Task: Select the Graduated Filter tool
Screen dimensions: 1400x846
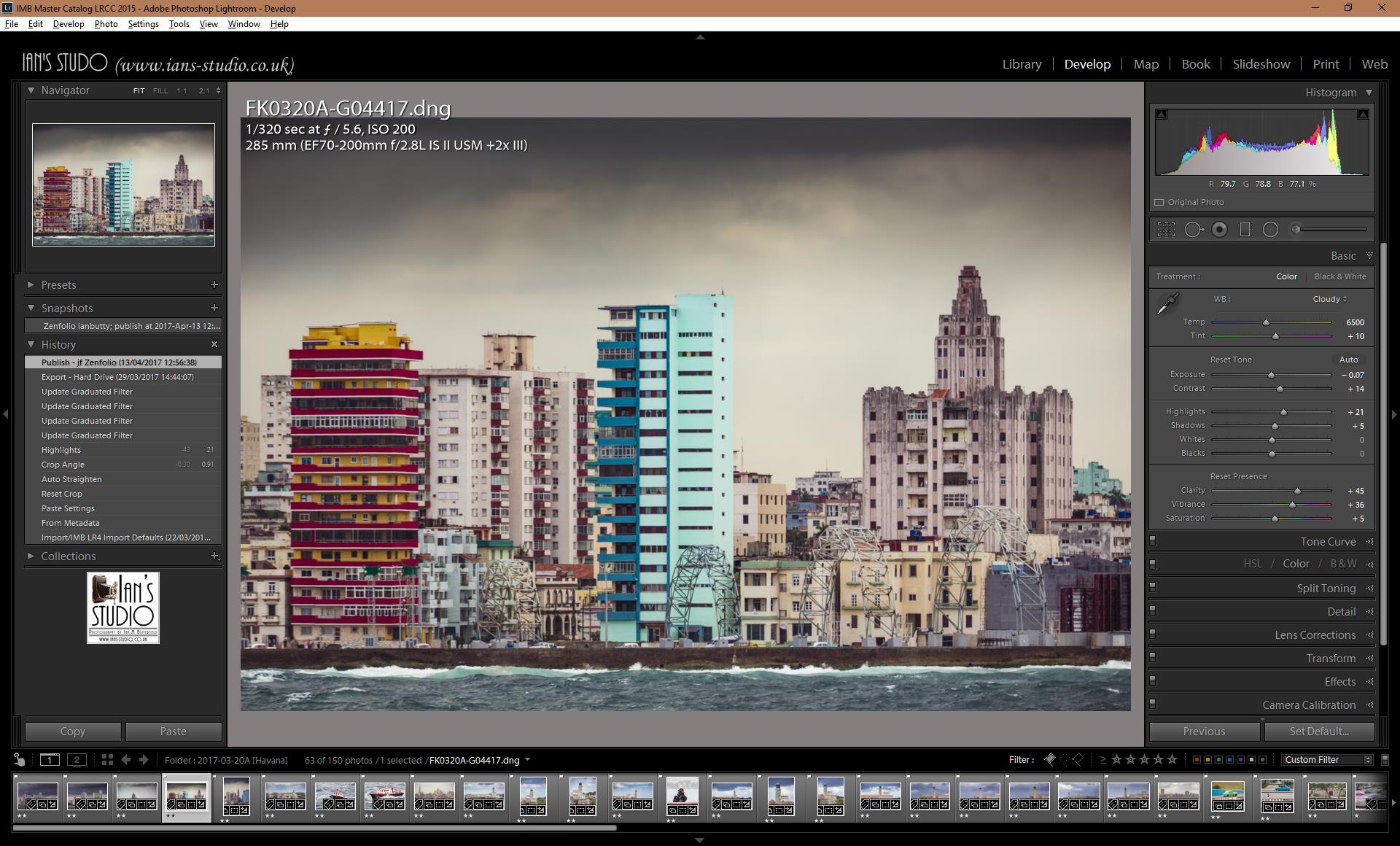Action: pyautogui.click(x=1245, y=230)
